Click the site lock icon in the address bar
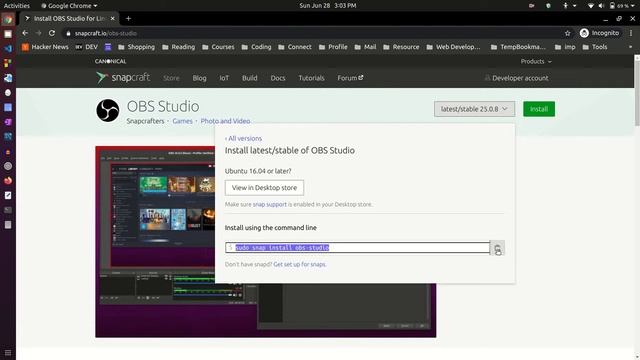The width and height of the screenshot is (640, 360). [68, 33]
